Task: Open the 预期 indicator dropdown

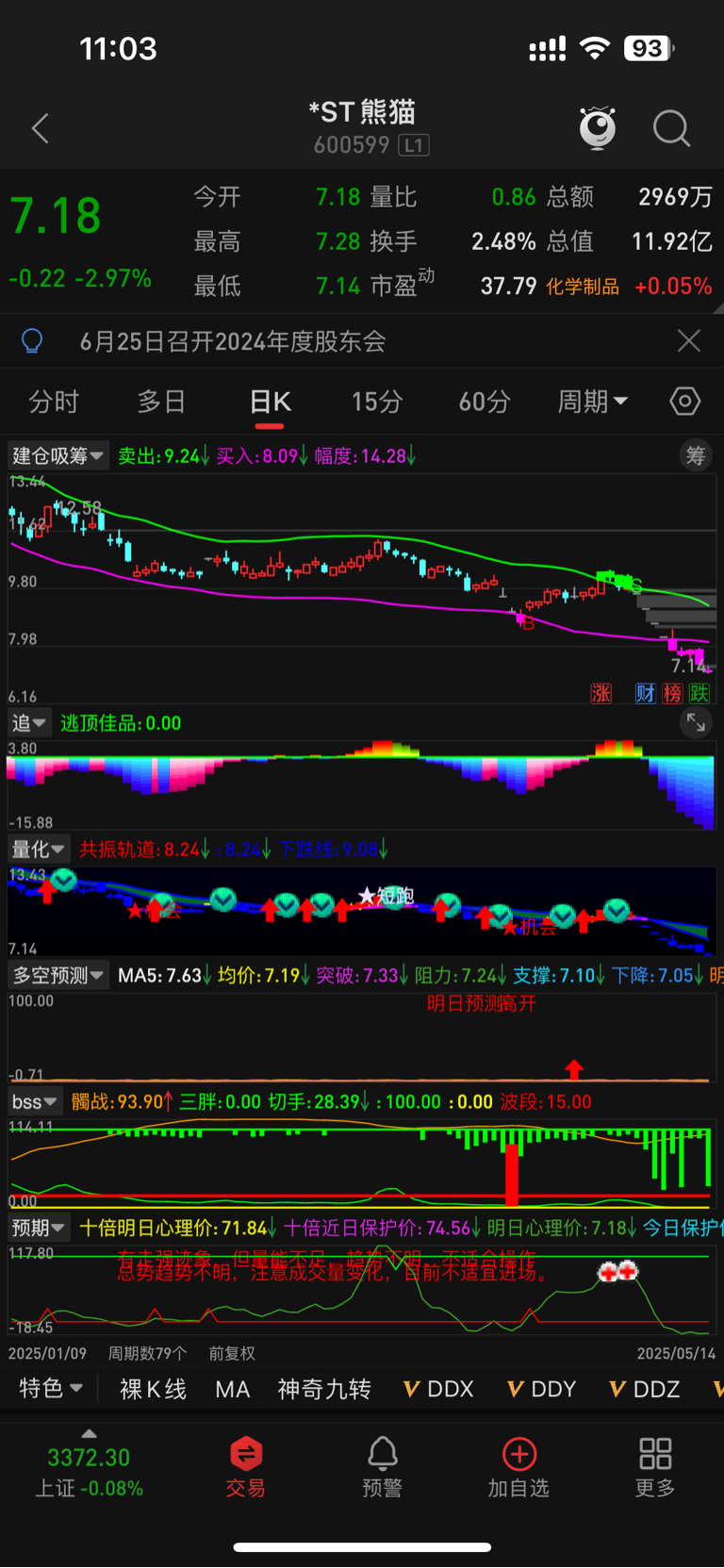Action: (x=39, y=1228)
